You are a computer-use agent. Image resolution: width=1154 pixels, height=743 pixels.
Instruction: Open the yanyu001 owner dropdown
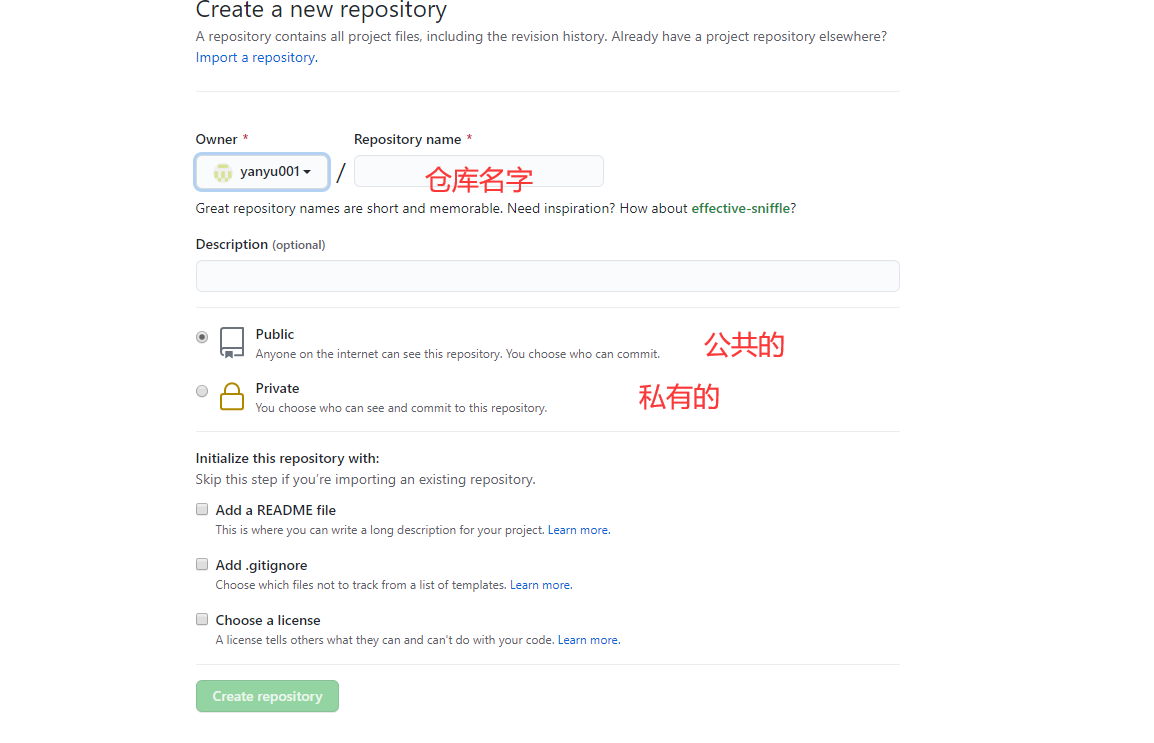coord(262,171)
